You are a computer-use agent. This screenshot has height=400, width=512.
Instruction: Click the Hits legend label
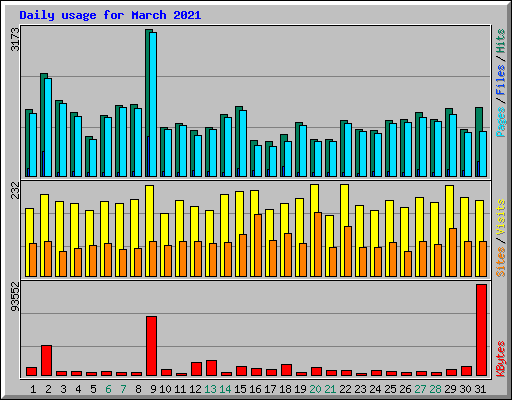501,41
